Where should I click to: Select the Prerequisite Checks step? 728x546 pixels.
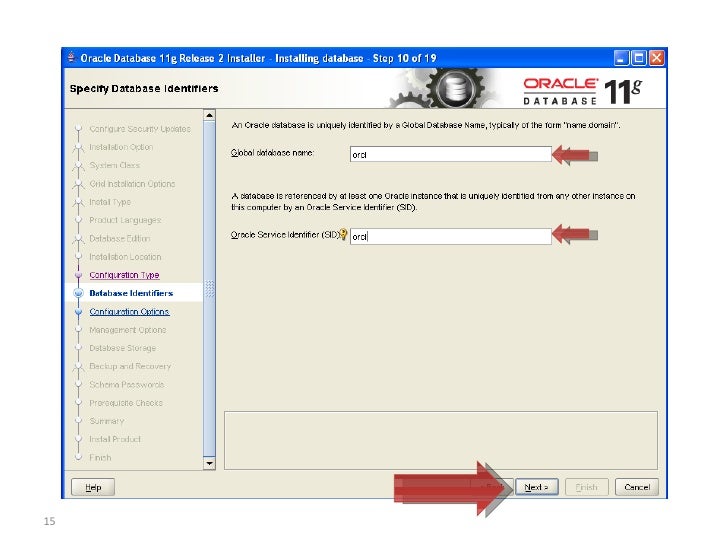click(125, 403)
